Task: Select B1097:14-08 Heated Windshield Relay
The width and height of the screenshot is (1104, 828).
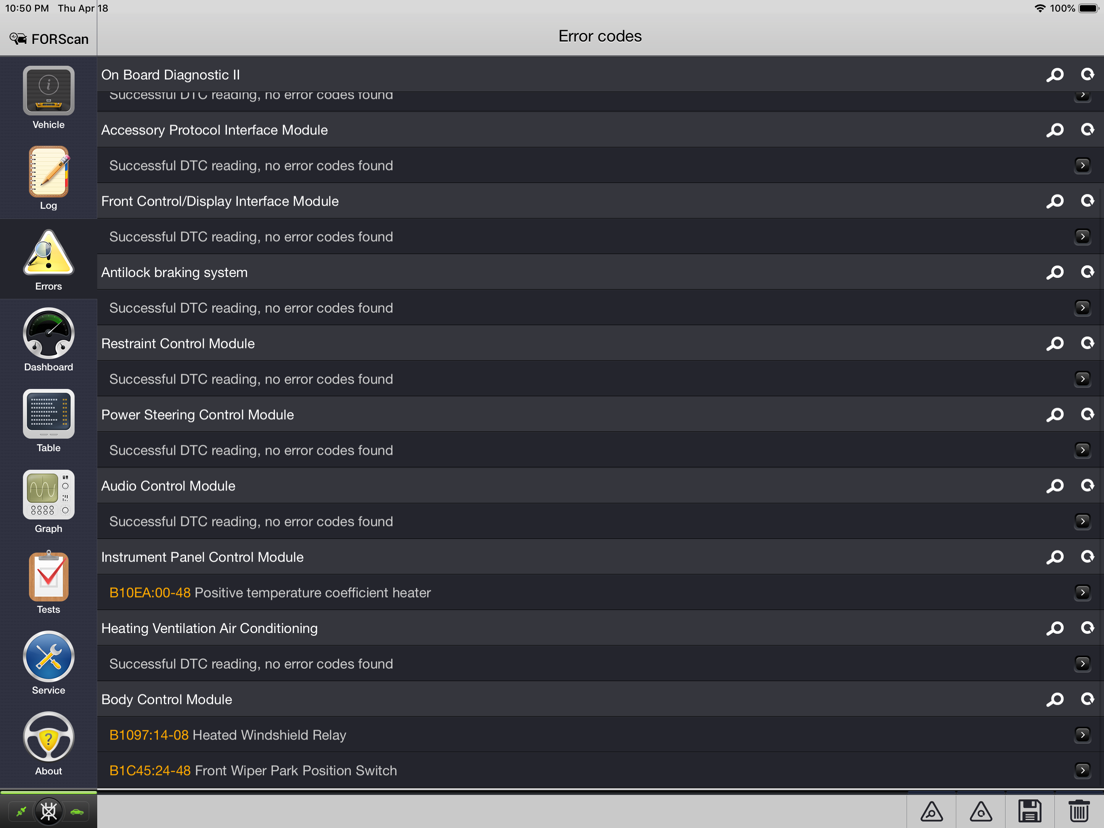Action: pos(601,735)
